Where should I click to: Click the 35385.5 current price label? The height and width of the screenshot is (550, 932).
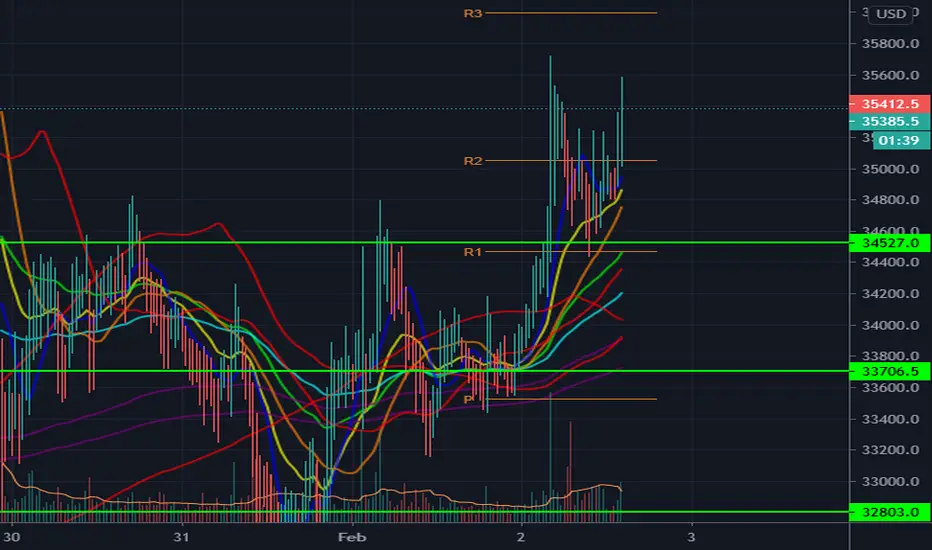click(x=890, y=121)
